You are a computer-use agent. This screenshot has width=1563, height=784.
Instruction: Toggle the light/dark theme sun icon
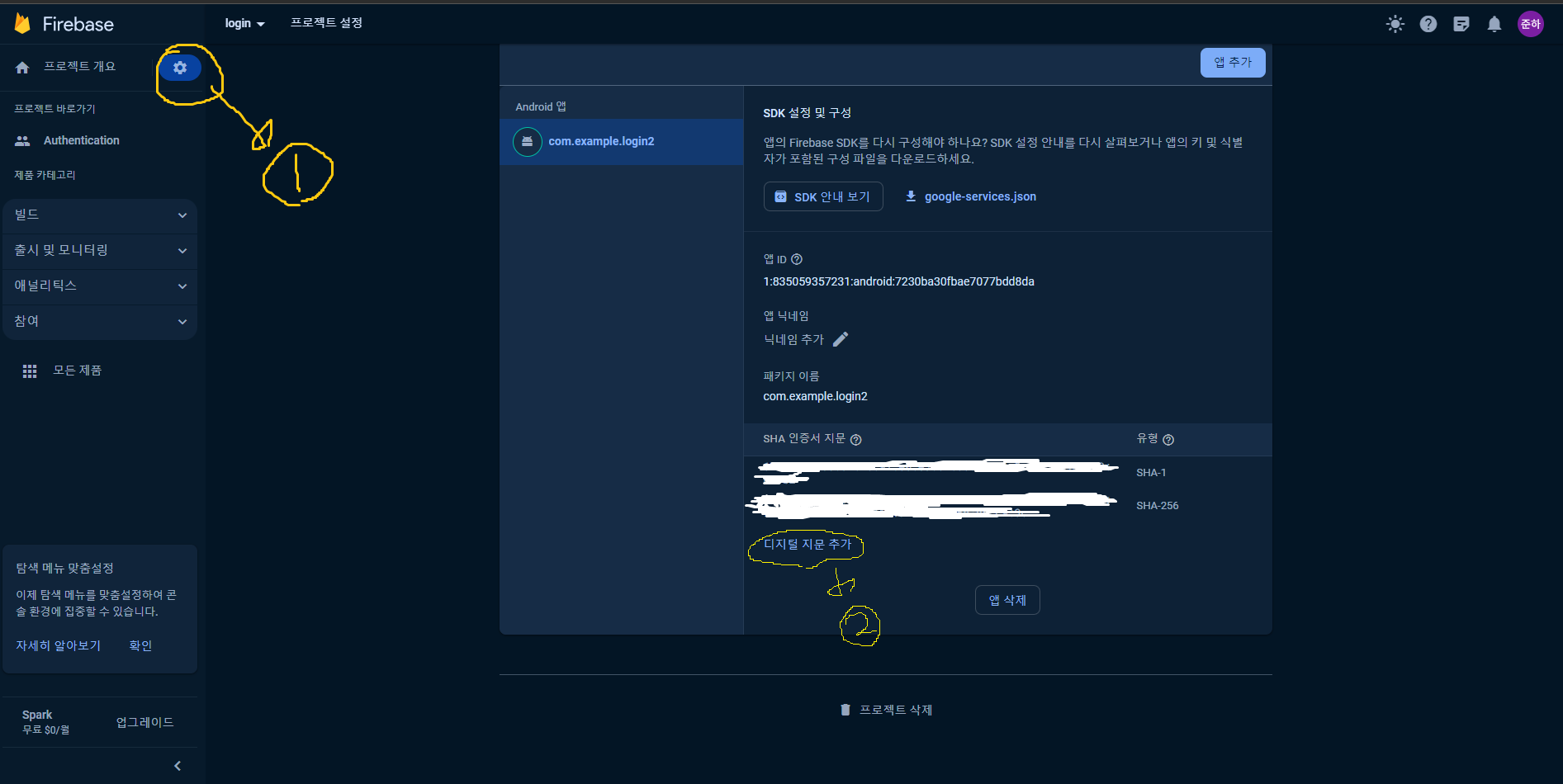tap(1395, 24)
